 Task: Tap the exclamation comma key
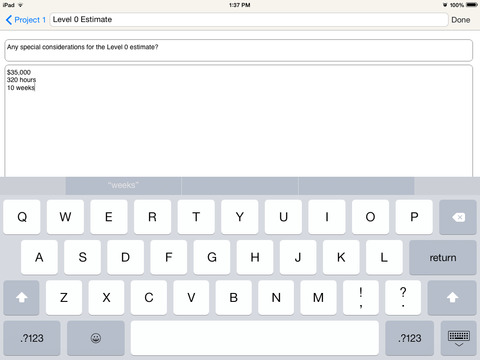click(361, 297)
